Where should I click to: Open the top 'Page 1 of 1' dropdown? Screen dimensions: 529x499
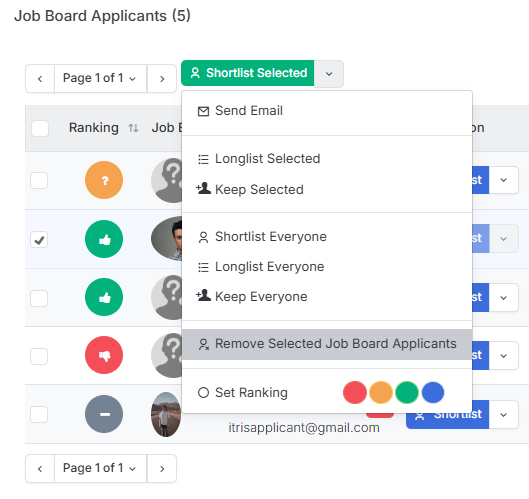point(100,79)
